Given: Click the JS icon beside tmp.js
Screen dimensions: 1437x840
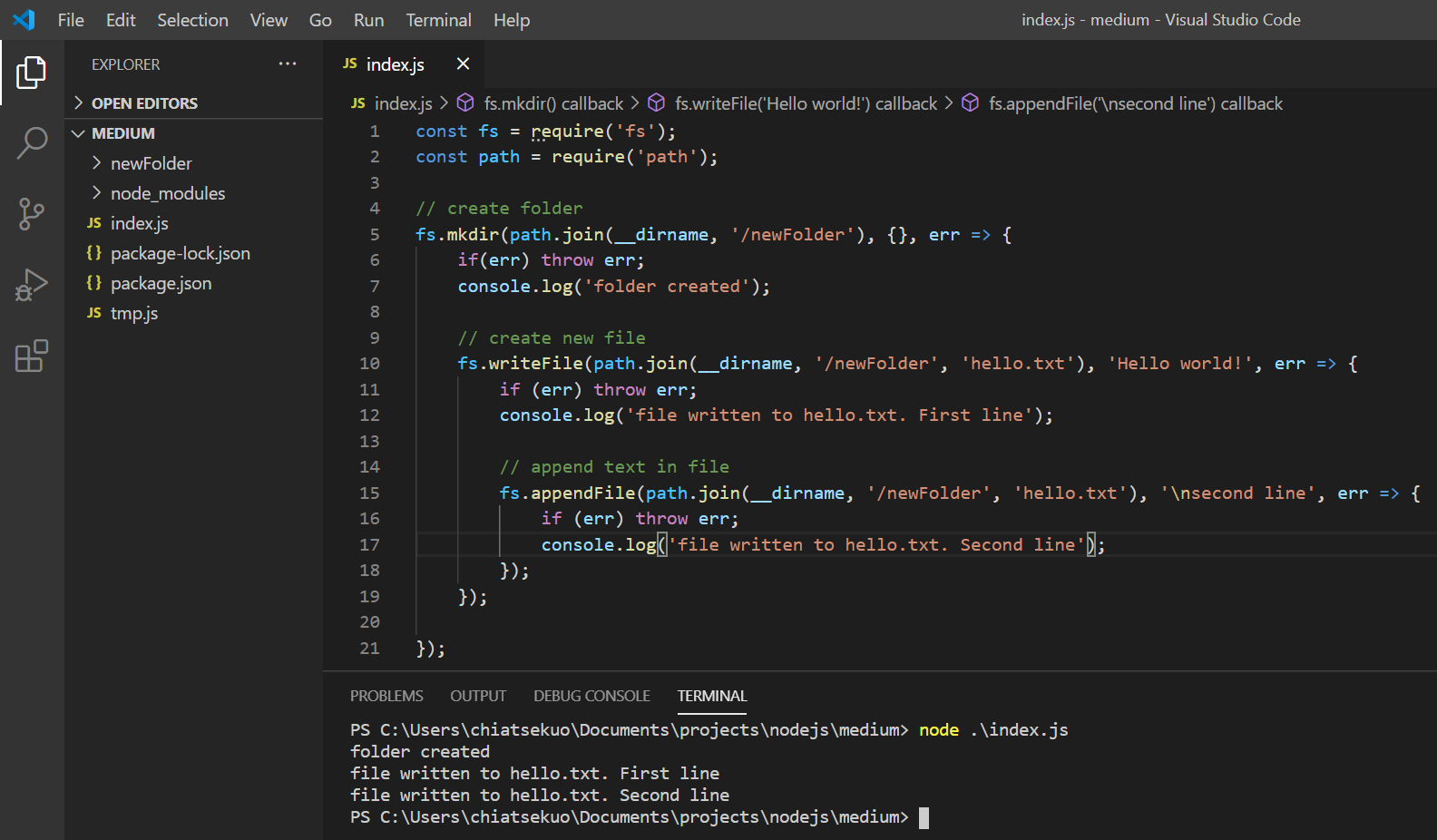Looking at the screenshot, I should pos(94,313).
